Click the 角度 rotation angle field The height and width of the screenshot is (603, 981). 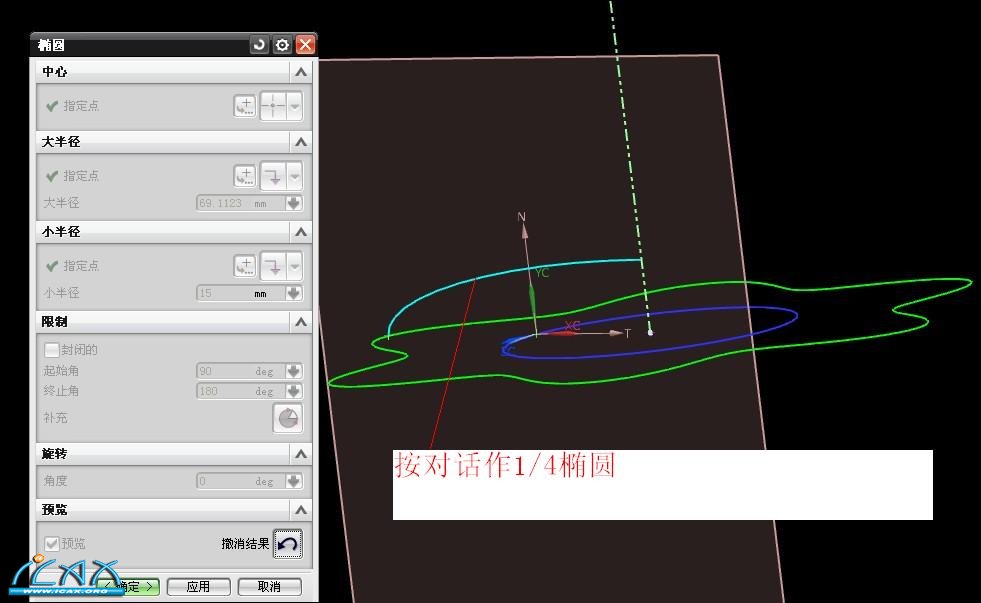pos(239,481)
